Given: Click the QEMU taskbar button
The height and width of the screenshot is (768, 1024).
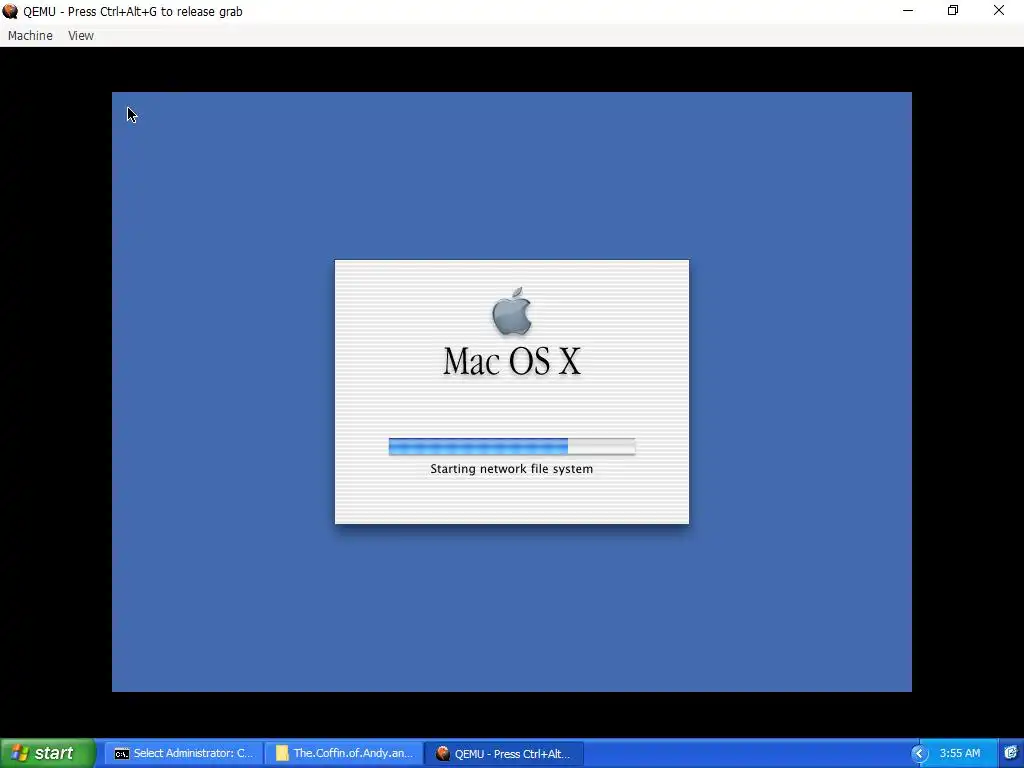Looking at the screenshot, I should (504, 753).
